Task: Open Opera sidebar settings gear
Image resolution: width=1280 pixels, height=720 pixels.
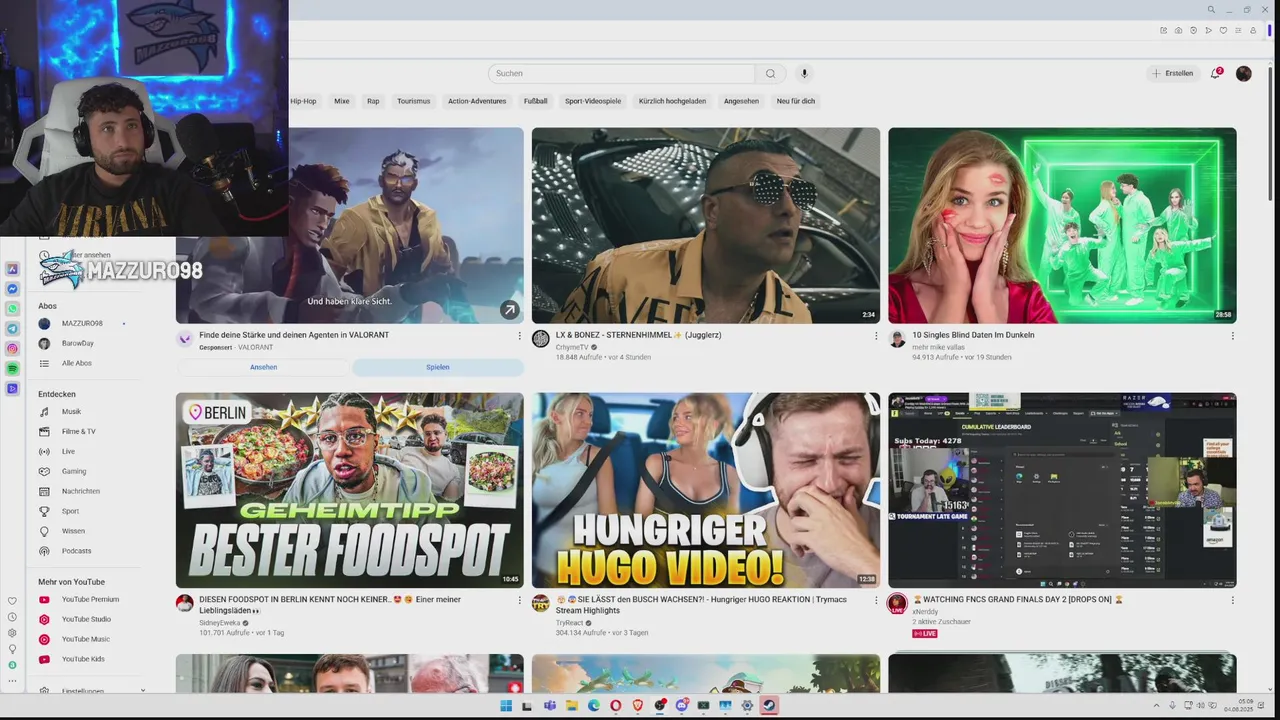Action: 12,633
